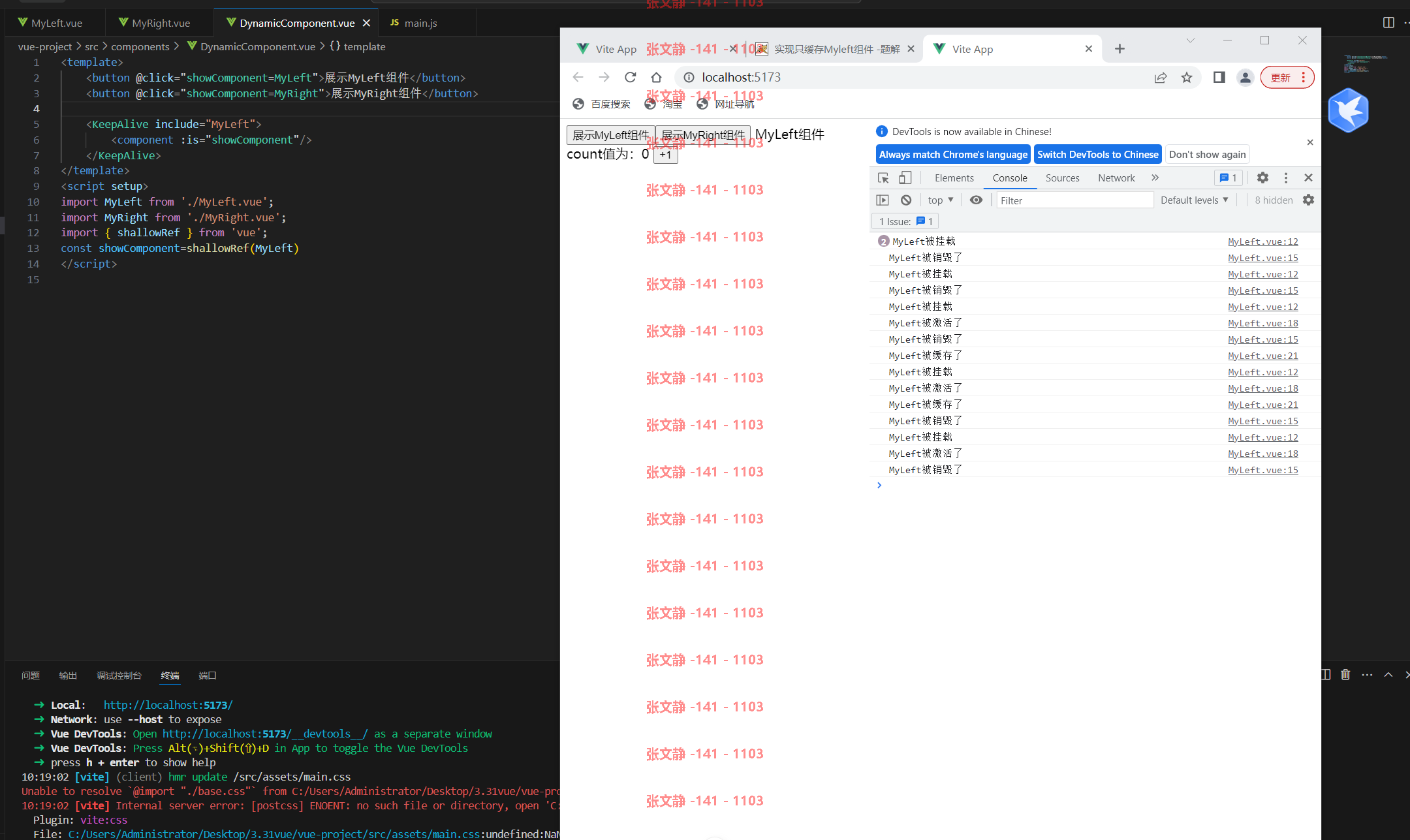1410x840 pixels.
Task: Open the Chrome profile avatar
Action: (x=1245, y=78)
